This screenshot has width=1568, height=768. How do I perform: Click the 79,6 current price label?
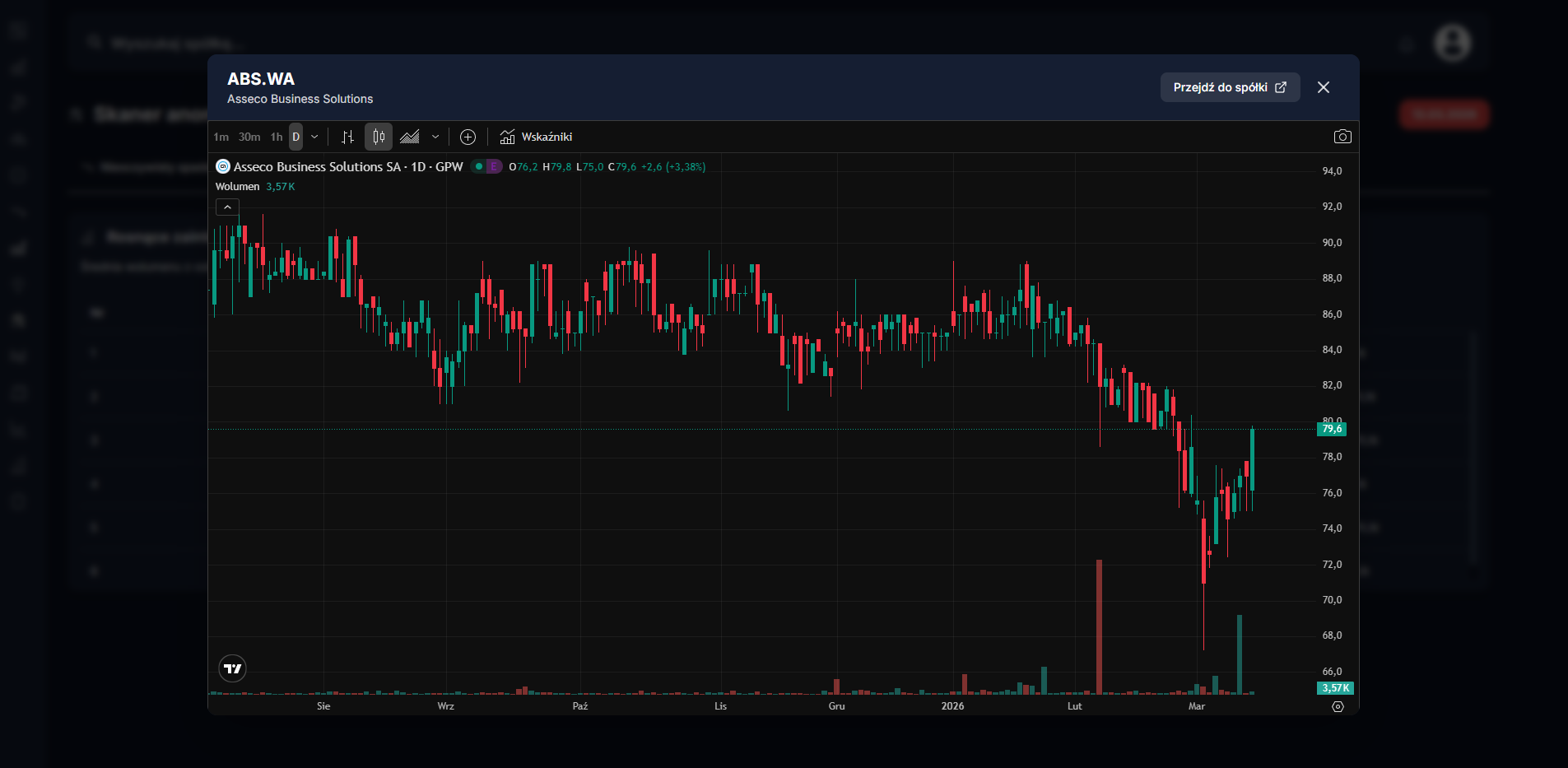point(1331,429)
